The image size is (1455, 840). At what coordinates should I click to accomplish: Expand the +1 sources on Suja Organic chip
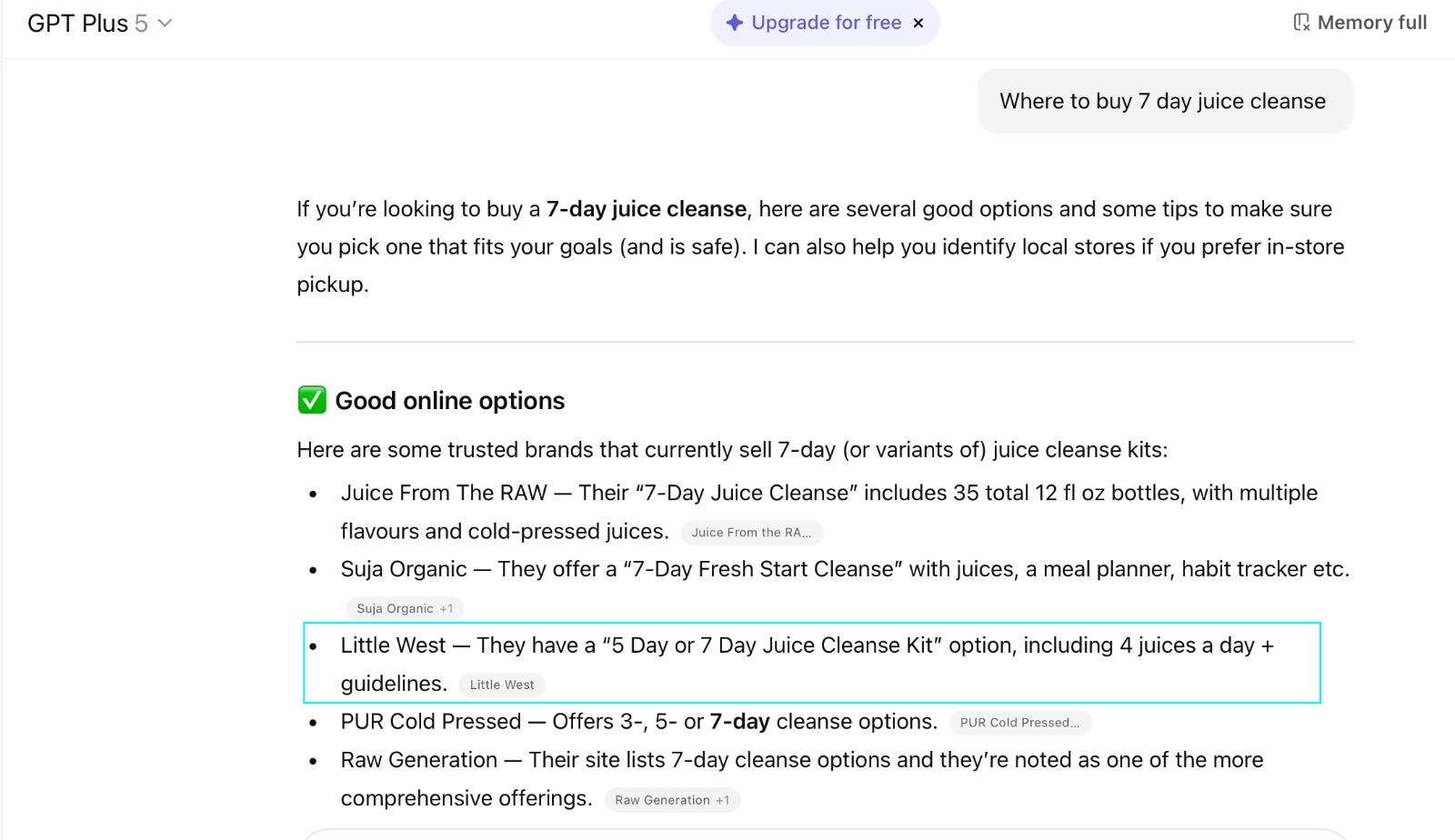coord(447,609)
